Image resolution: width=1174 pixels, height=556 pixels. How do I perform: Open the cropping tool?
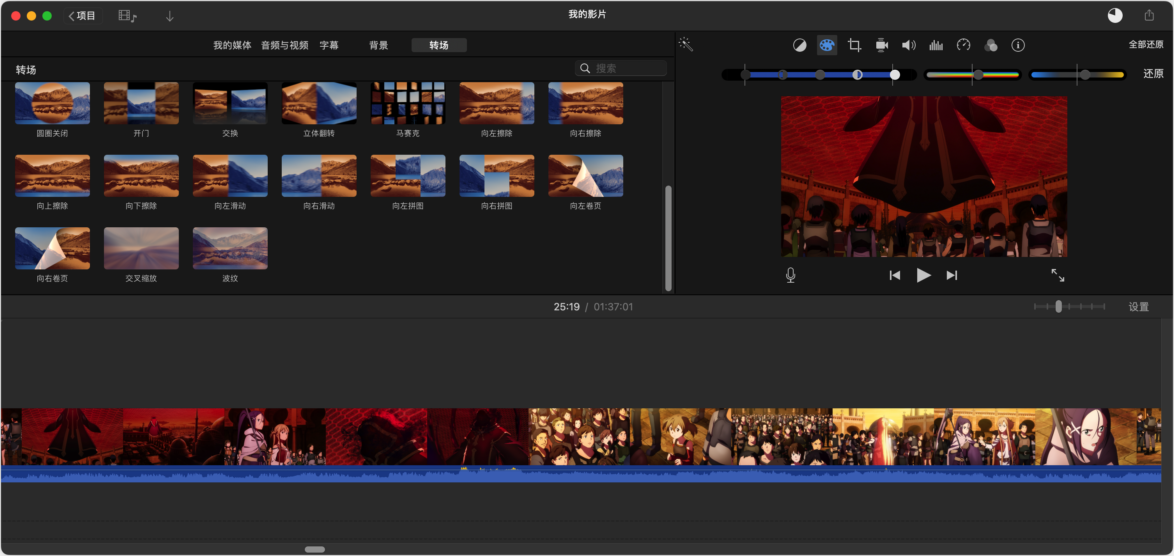coord(854,45)
